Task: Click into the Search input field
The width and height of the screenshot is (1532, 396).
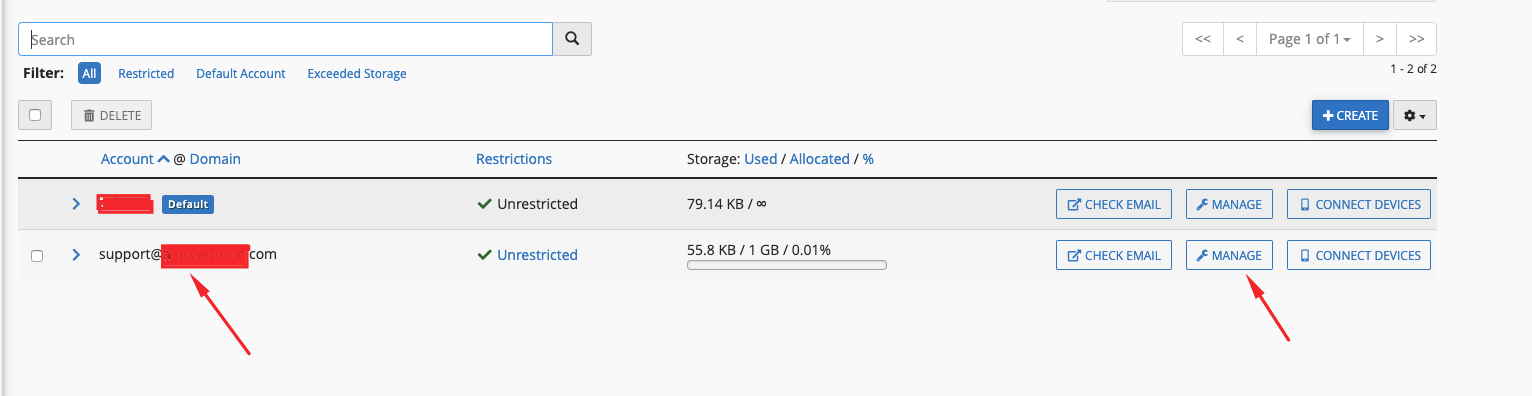Action: (x=286, y=39)
